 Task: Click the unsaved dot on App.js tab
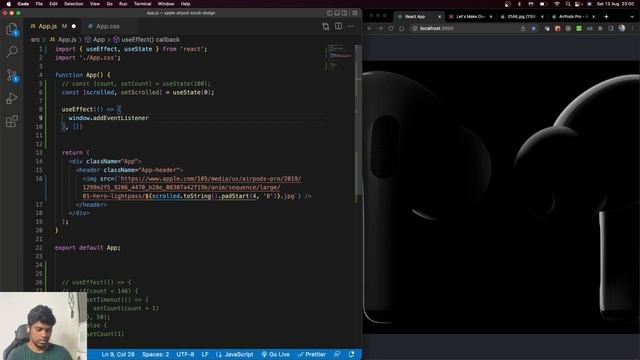(x=74, y=26)
